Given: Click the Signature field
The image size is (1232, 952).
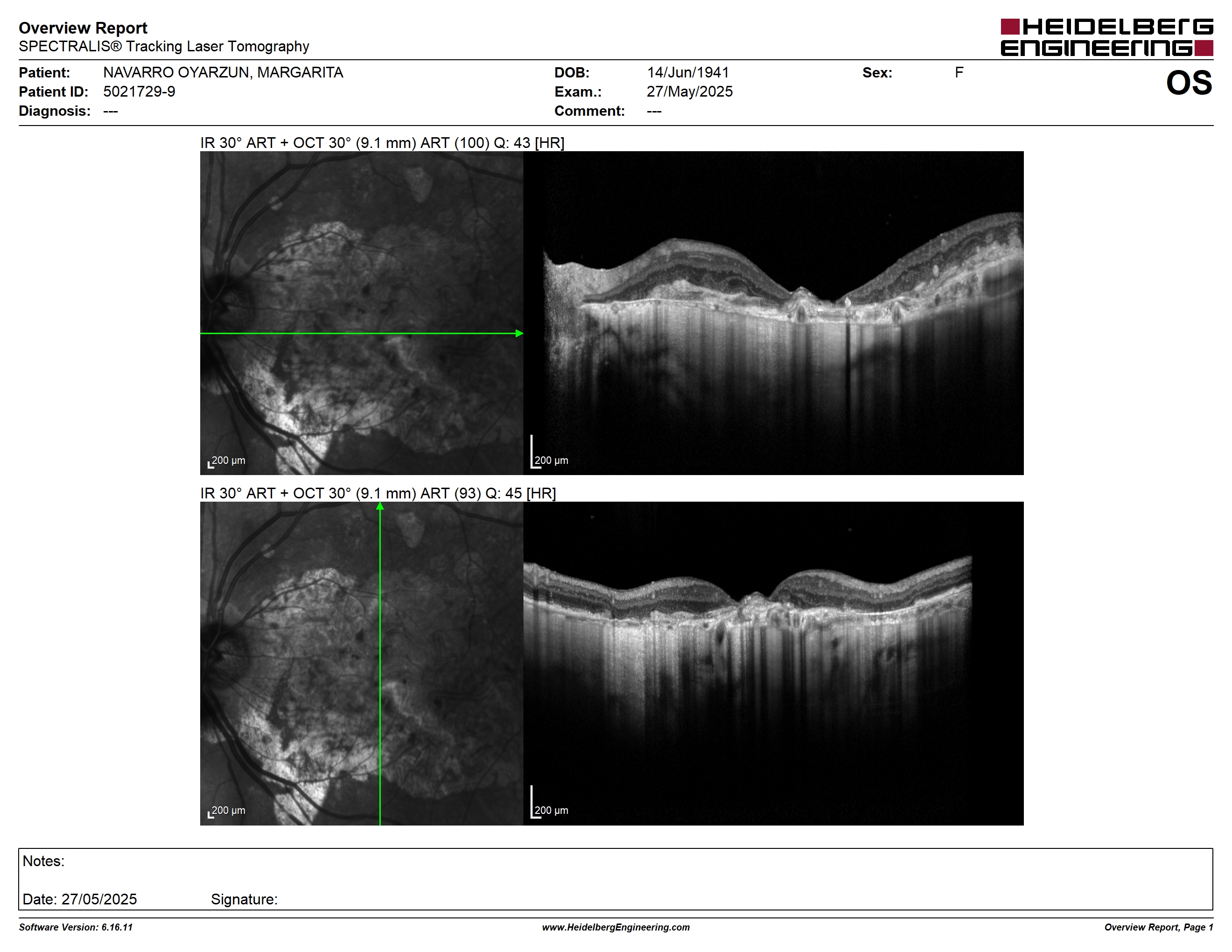Looking at the screenshot, I should click(x=244, y=899).
